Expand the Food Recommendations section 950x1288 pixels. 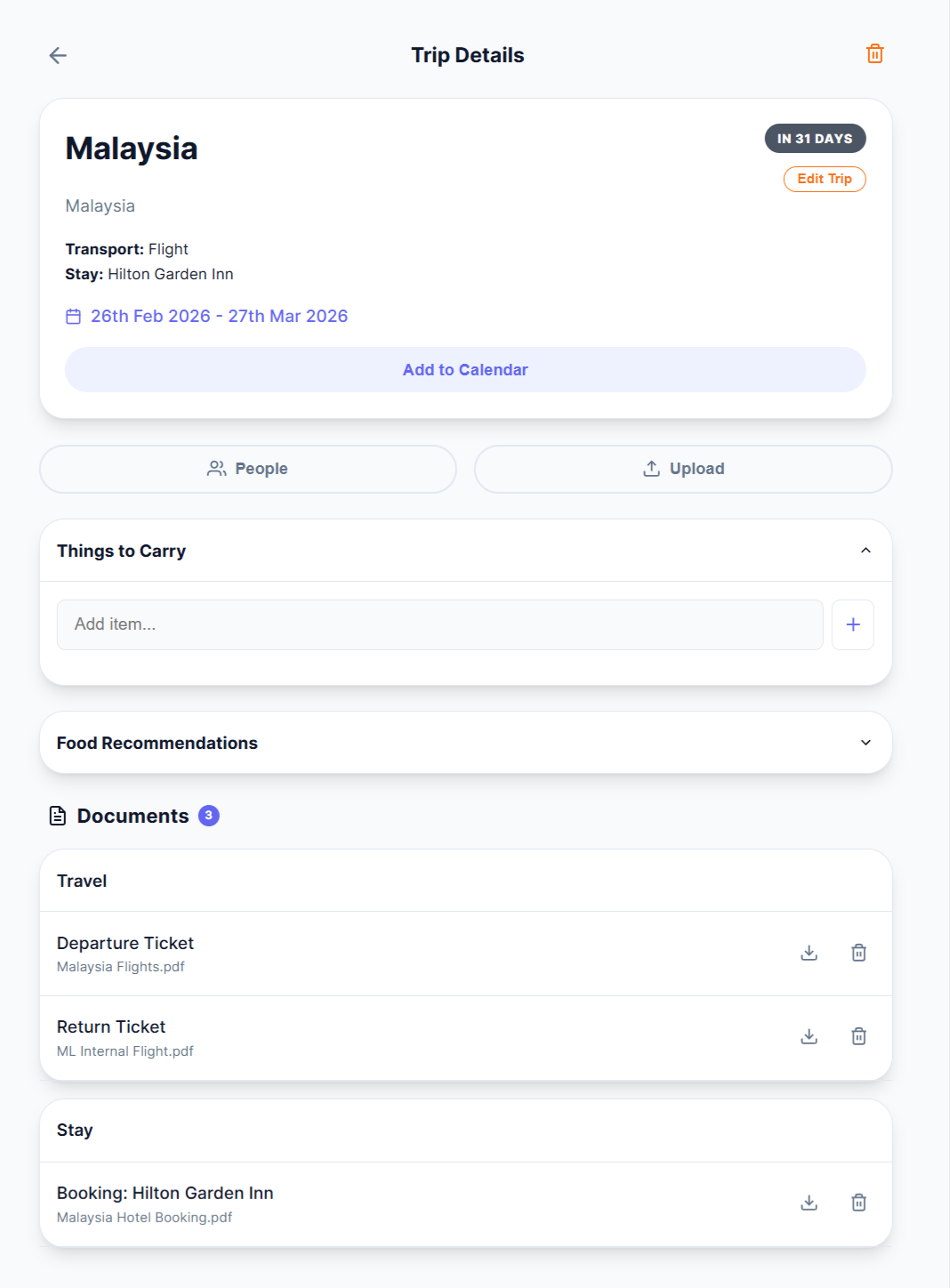(865, 742)
